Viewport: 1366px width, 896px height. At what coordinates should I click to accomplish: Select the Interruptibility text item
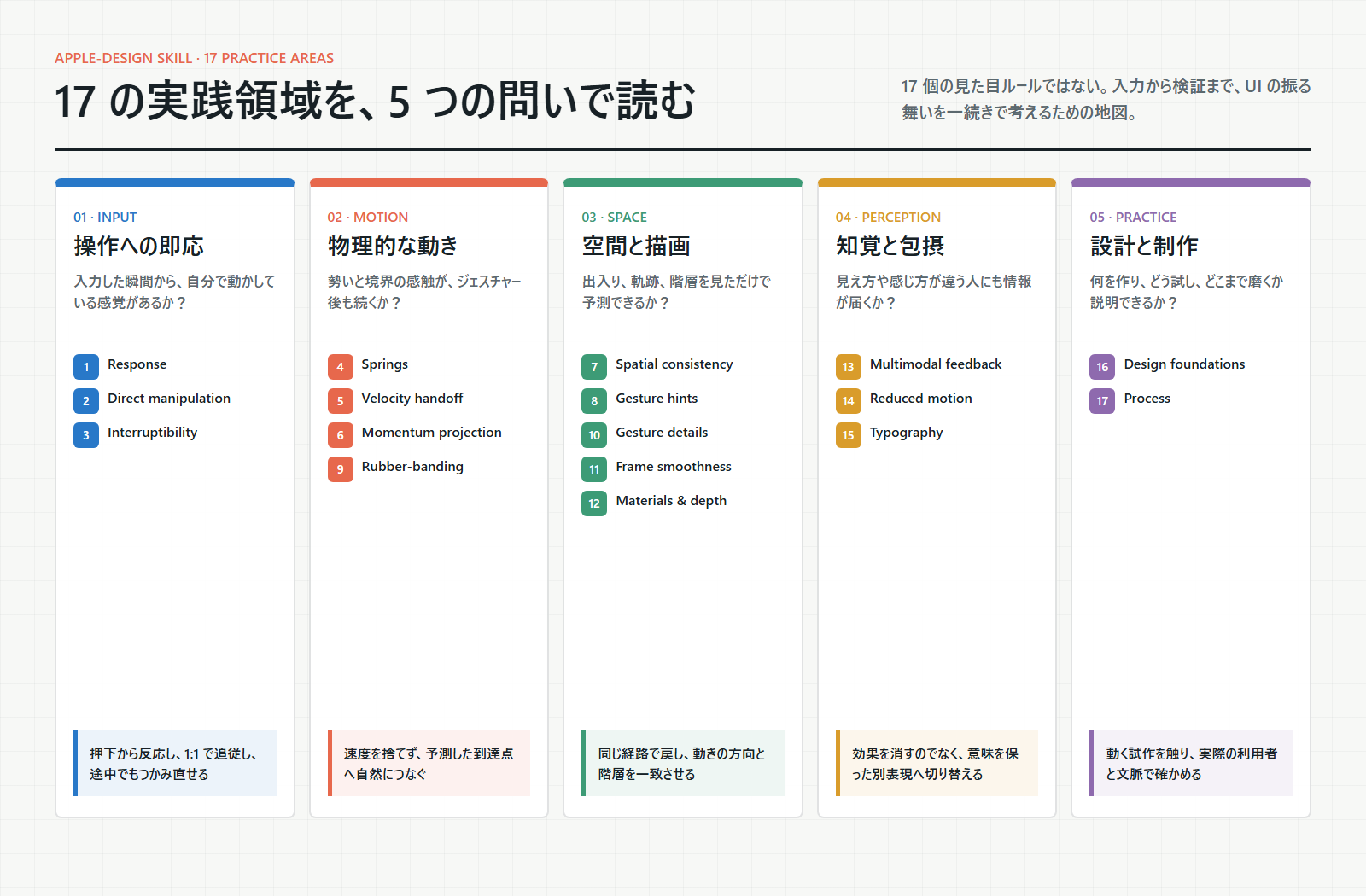click(x=153, y=433)
